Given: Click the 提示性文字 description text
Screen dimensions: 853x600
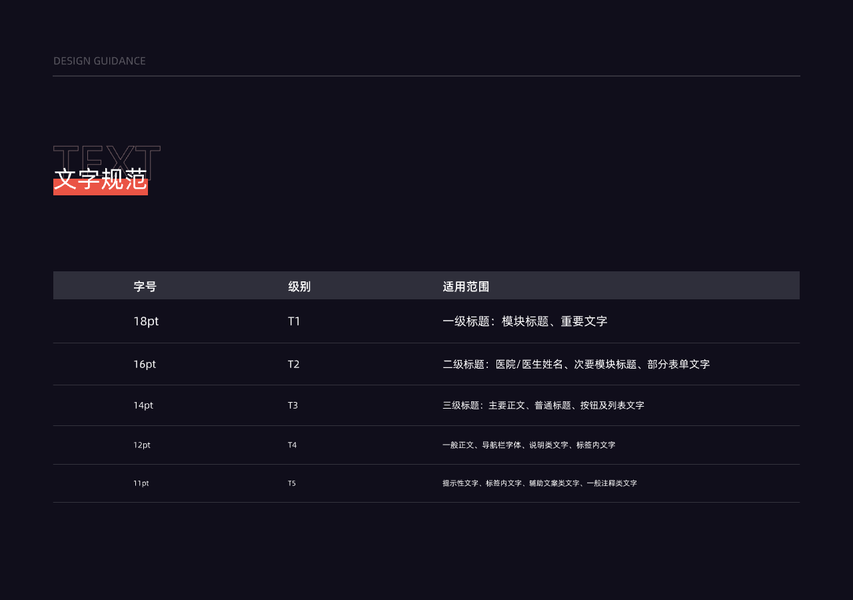Looking at the screenshot, I should pyautogui.click(x=539, y=483).
